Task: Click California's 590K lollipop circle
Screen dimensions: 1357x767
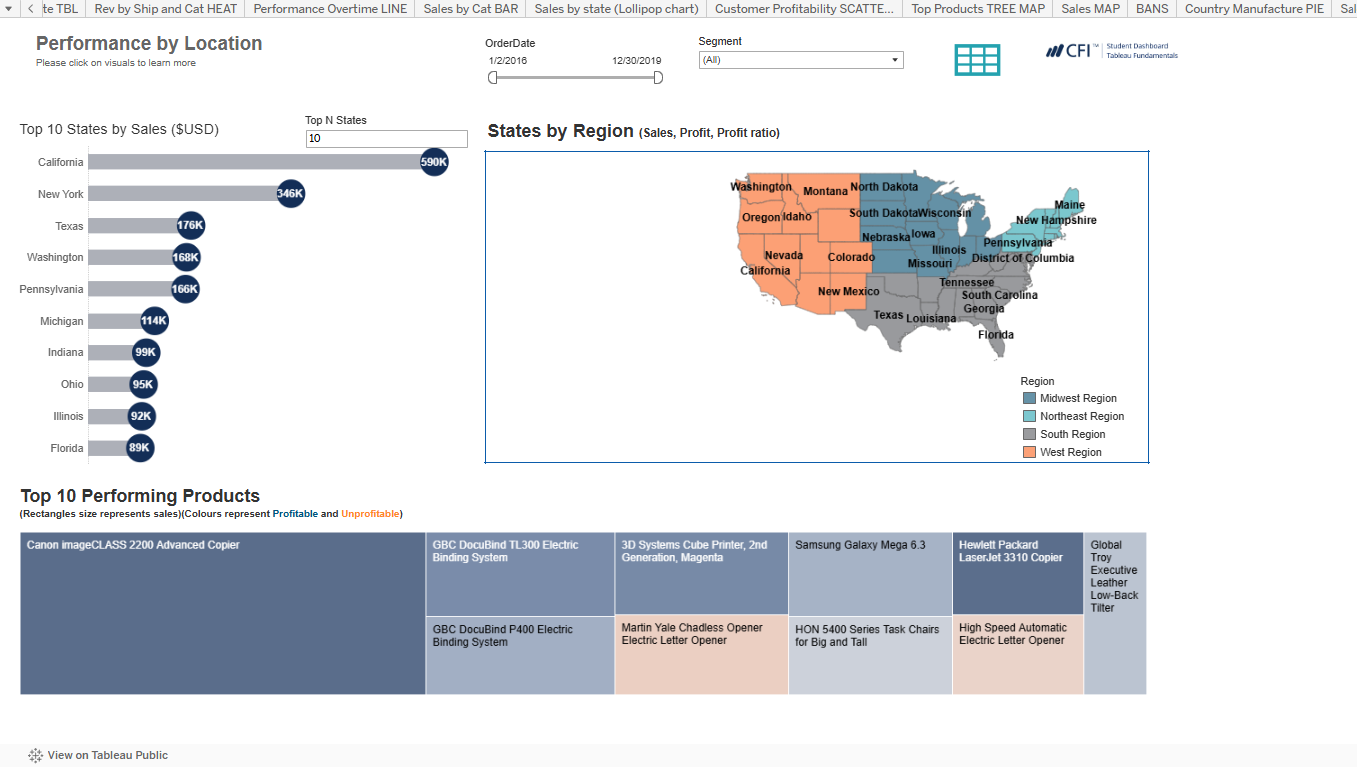Action: (433, 162)
